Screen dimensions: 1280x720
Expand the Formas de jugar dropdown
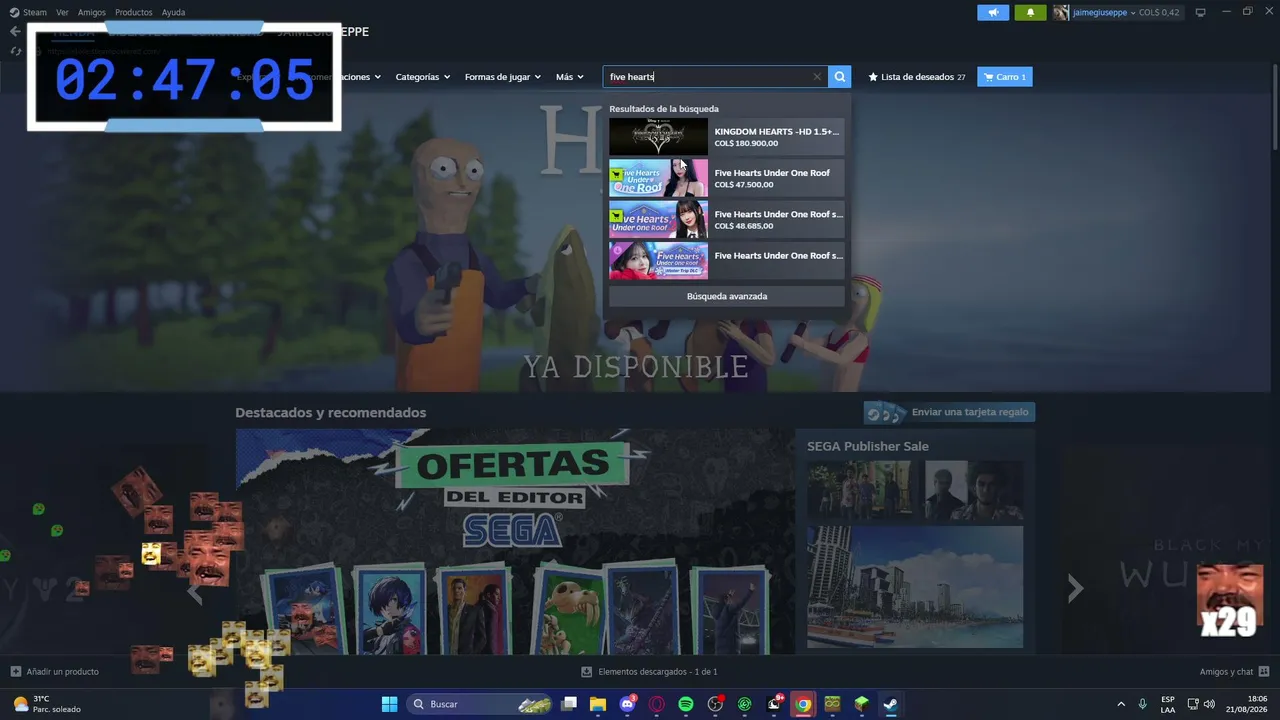point(503,77)
